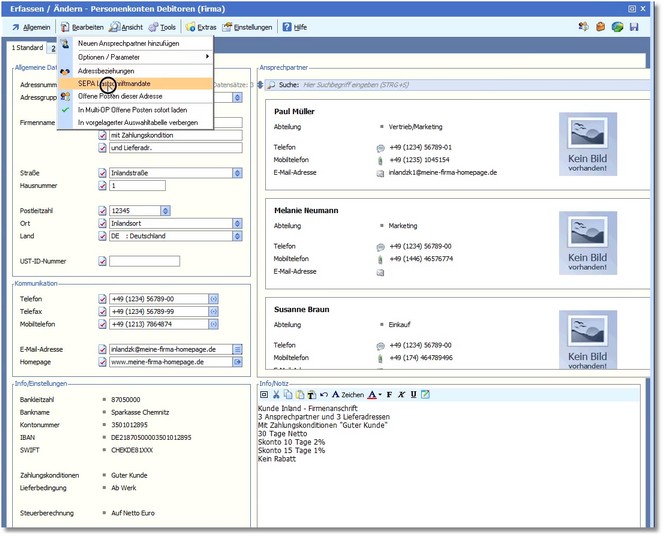Viewport: 663px width, 536px height.
Task: Click the dial icon next to the Telefon field
Action: coord(213,299)
